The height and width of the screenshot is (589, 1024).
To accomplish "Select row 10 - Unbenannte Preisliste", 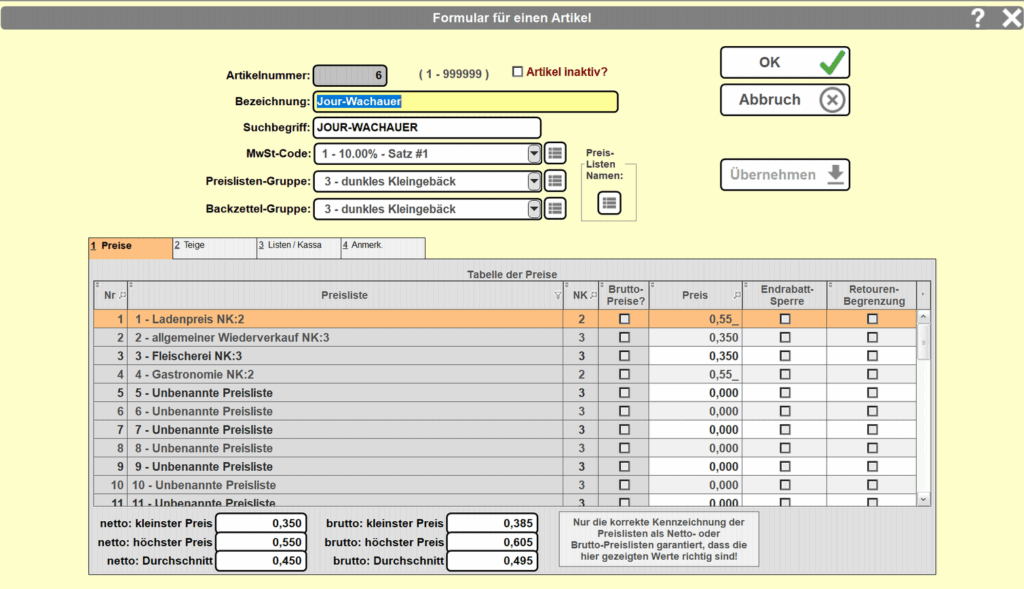I will tap(505, 485).
